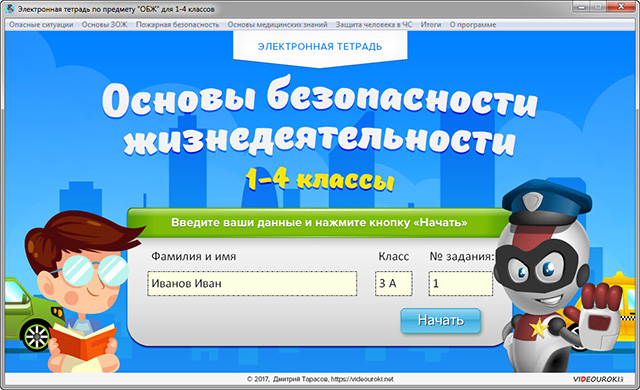The width and height of the screenshot is (640, 390).
Task: Open the Основы медицинских знаний menu
Action: click(x=278, y=24)
